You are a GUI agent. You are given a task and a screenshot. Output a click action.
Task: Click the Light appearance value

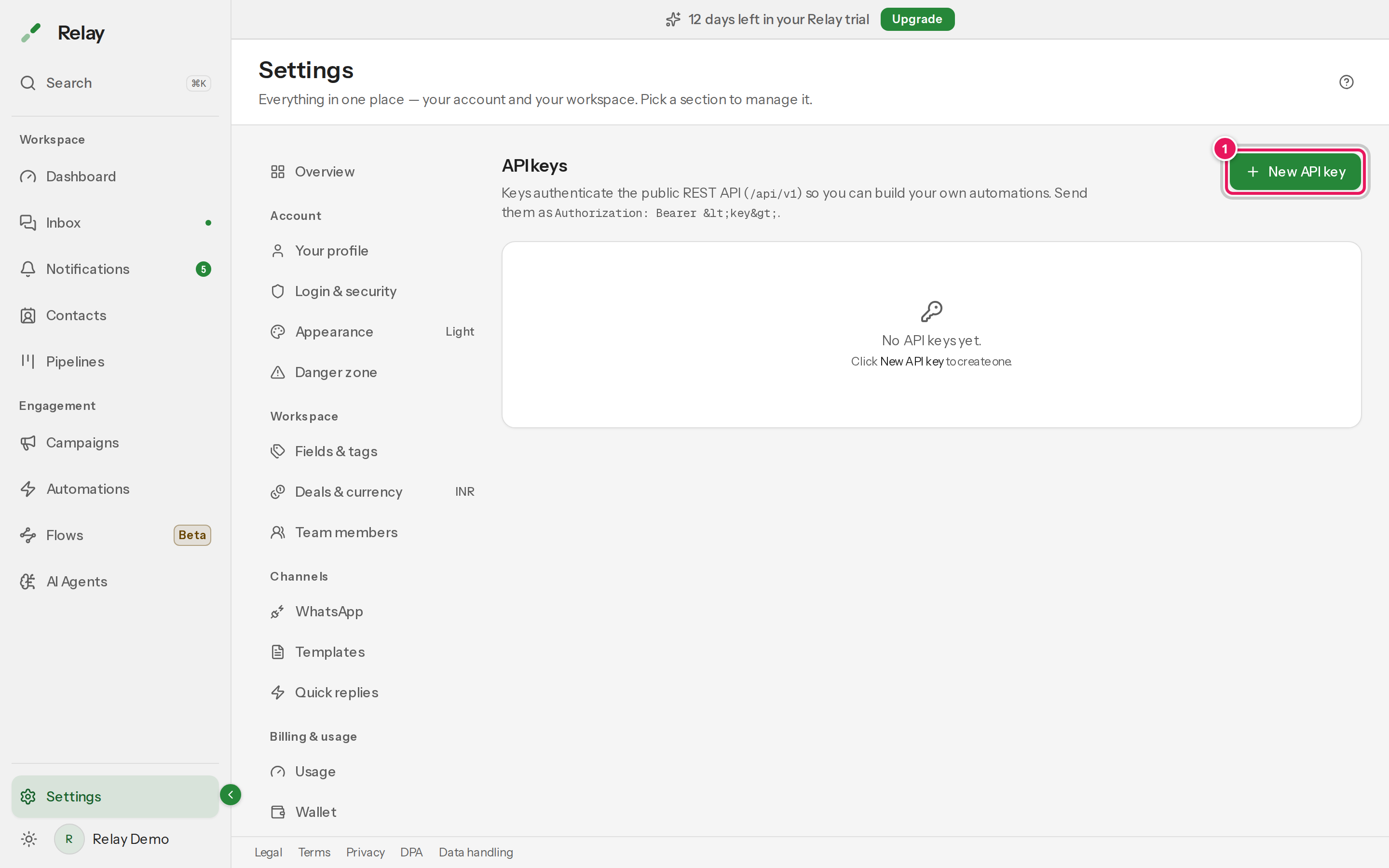tap(460, 332)
